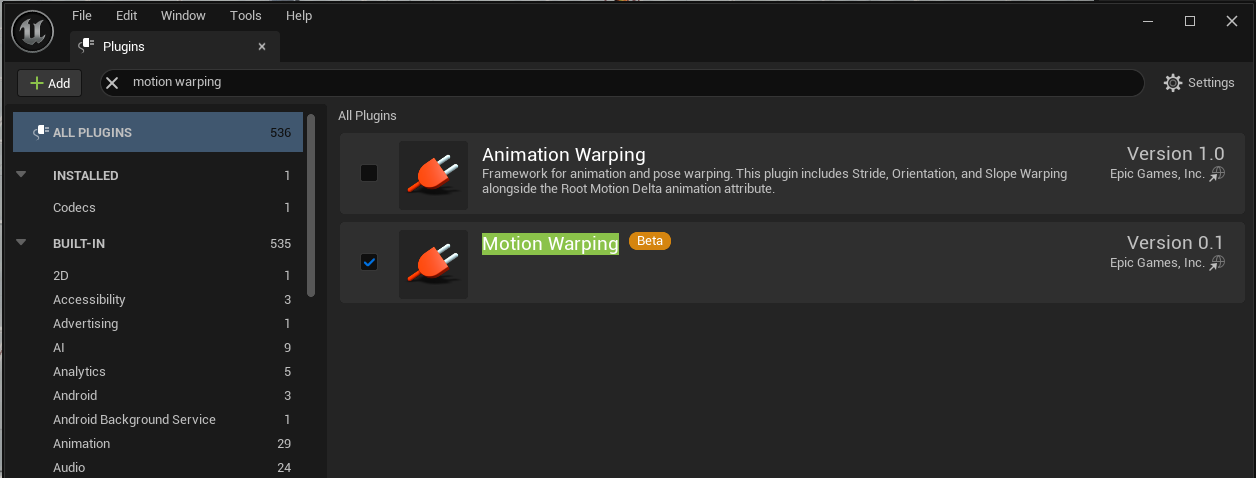
Task: Open plugin Settings
Action: coord(1199,83)
